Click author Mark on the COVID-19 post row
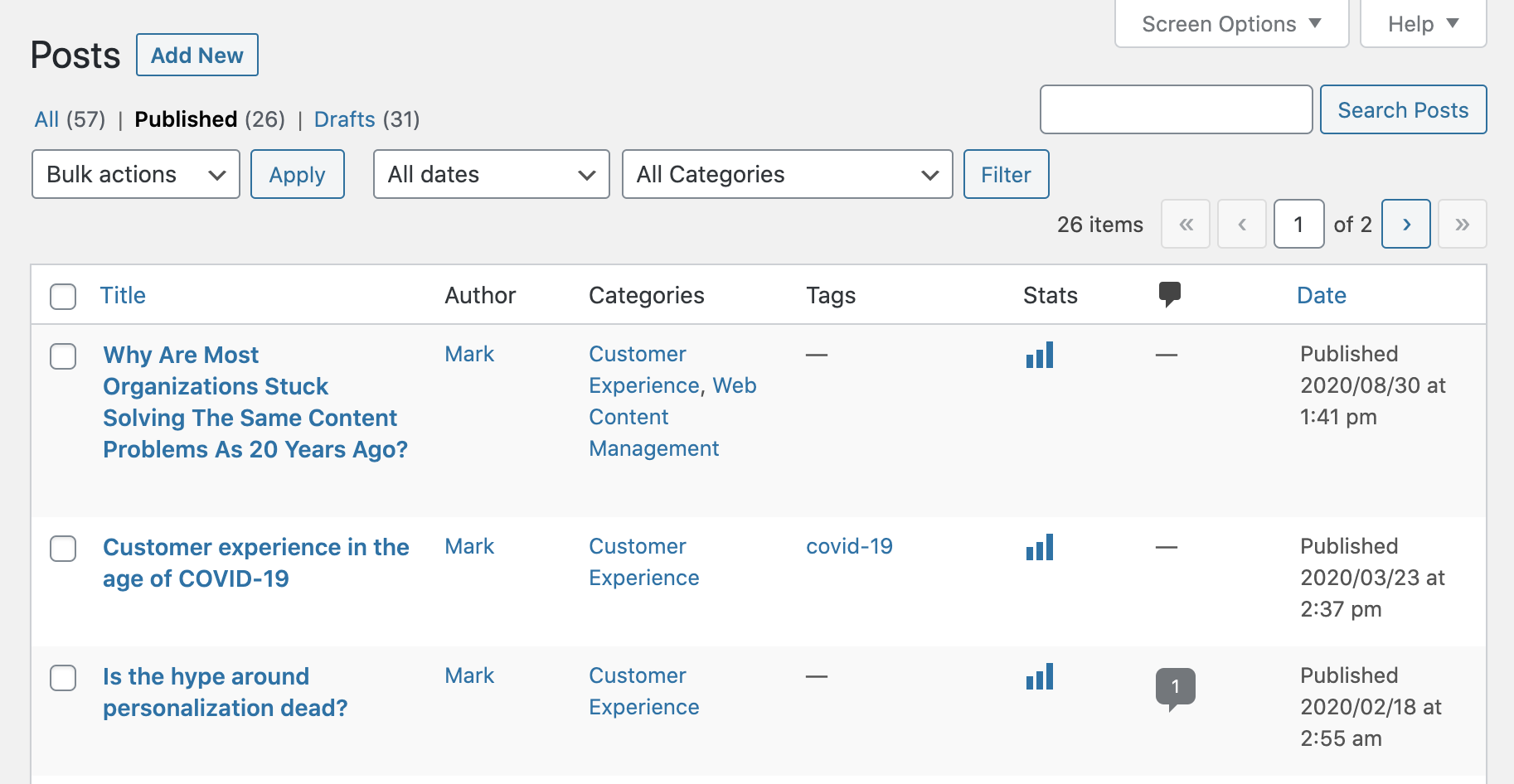Viewport: 1514px width, 784px height. tap(469, 546)
